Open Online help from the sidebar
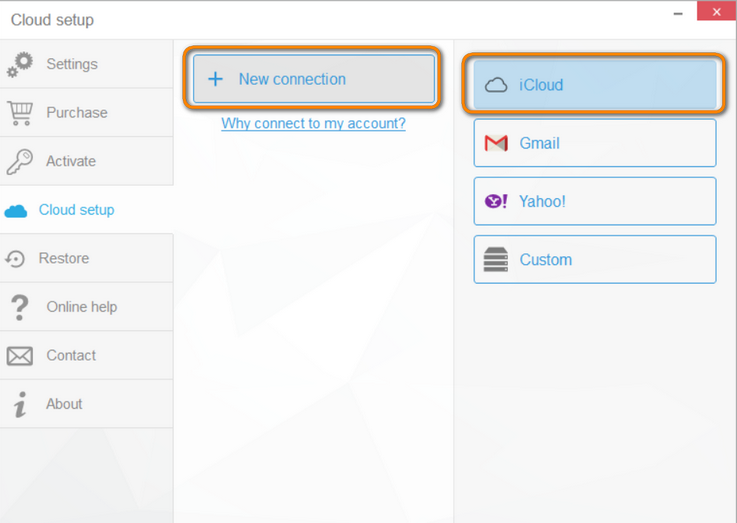The width and height of the screenshot is (737, 523). pyautogui.click(x=86, y=307)
